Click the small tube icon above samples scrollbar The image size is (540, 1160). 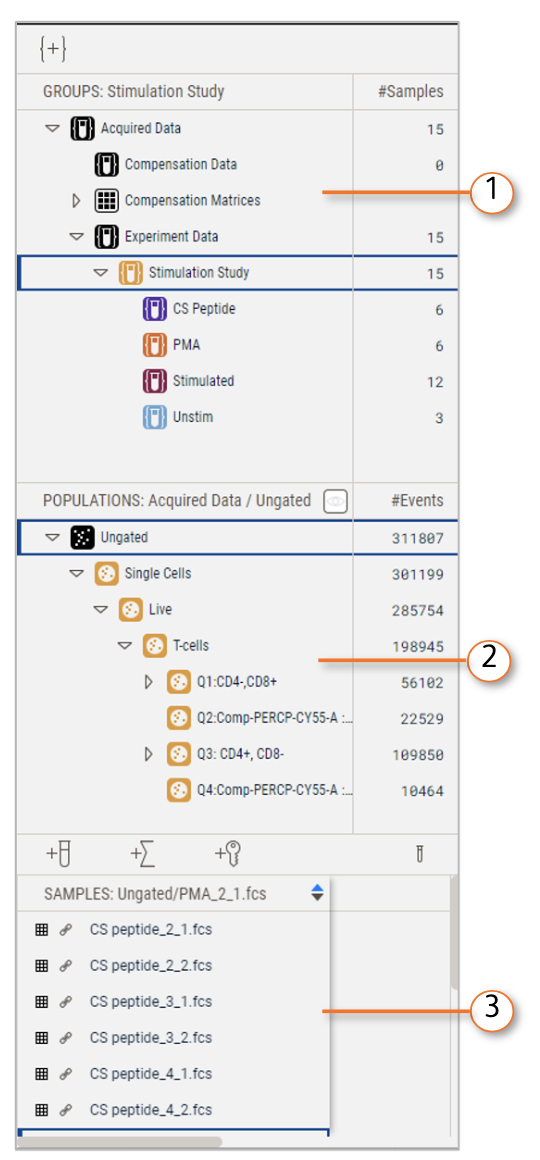419,855
